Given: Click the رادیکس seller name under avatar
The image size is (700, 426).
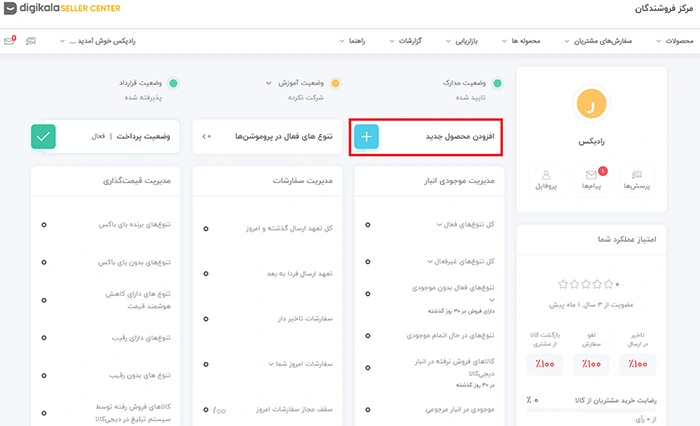Looking at the screenshot, I should click(591, 142).
